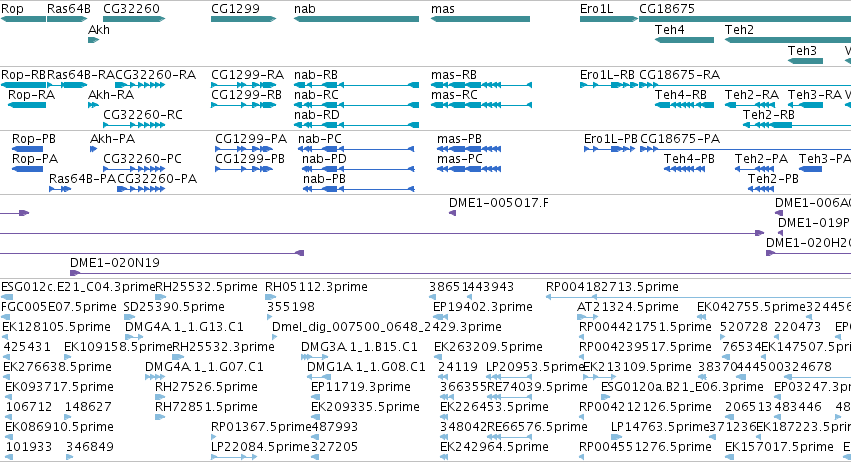Select the Rop gene feature label
The image size is (851, 462).
(12, 9)
